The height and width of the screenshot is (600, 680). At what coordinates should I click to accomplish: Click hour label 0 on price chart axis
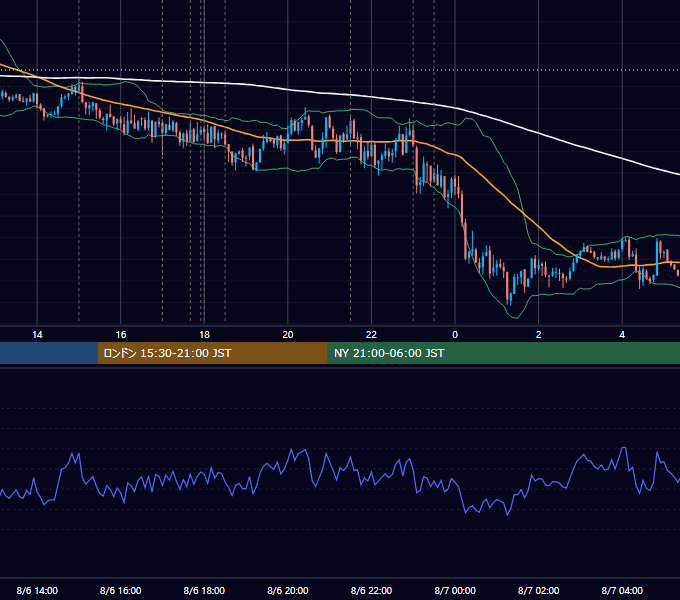[x=455, y=335]
